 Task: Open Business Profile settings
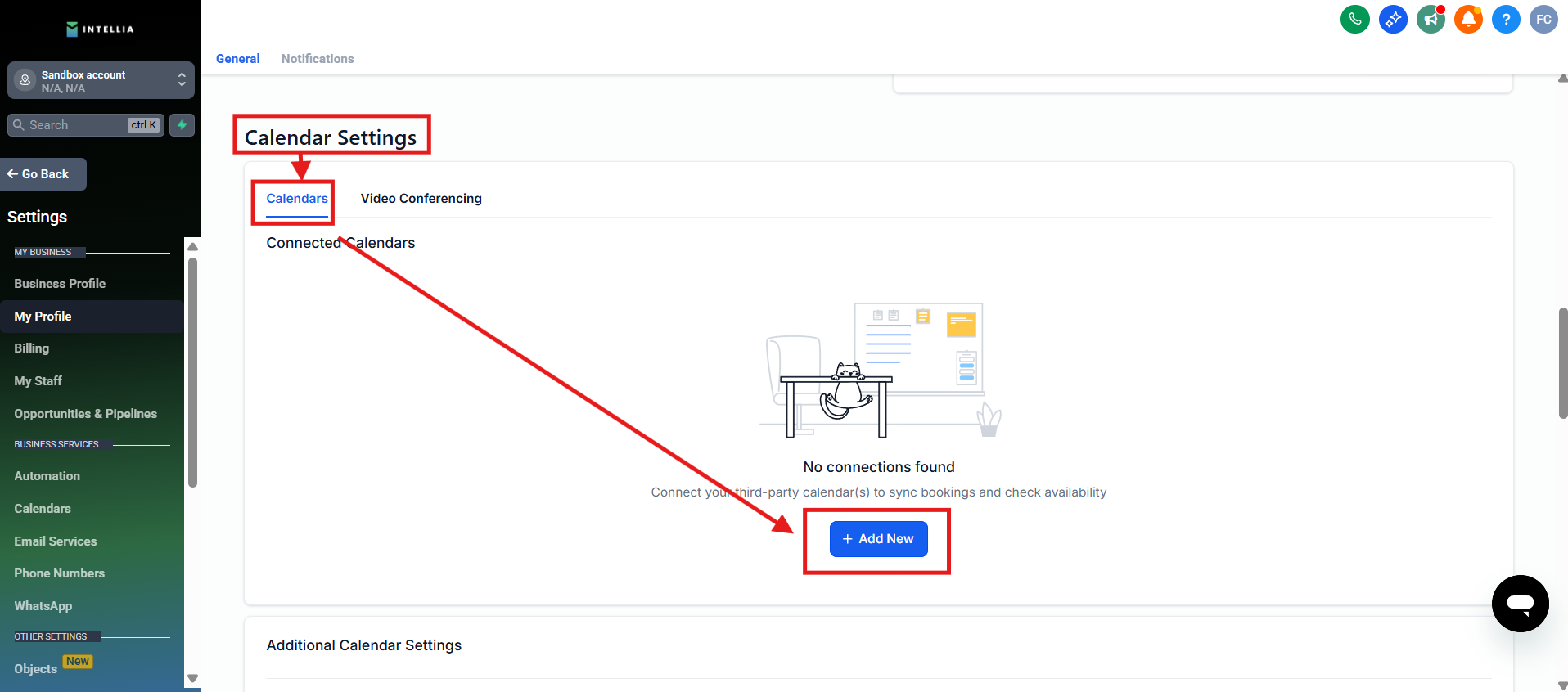click(x=60, y=284)
